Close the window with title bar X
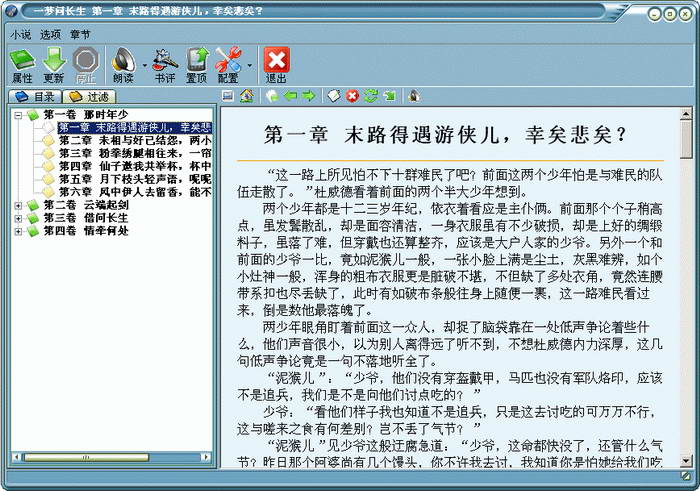Image resolution: width=700 pixels, height=491 pixels. tap(686, 14)
